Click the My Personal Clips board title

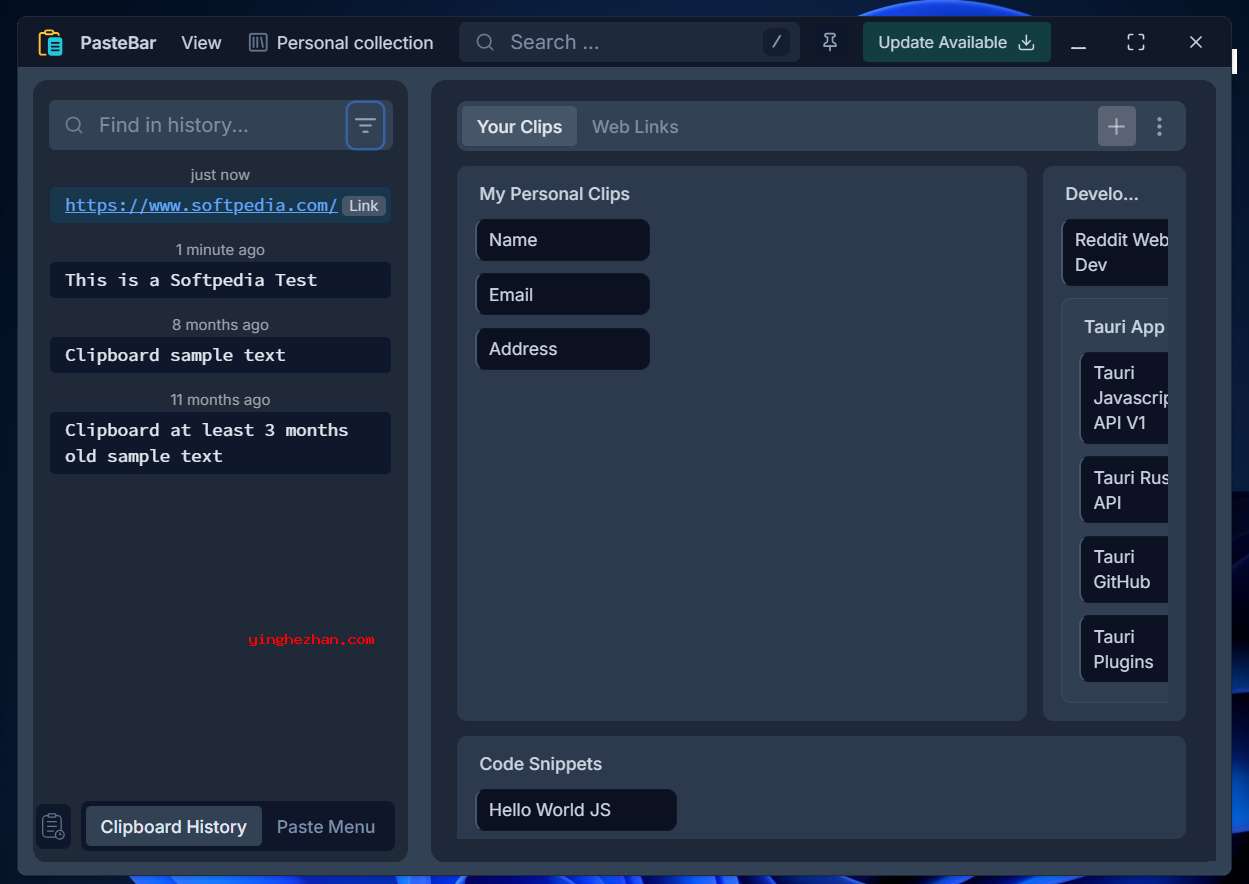555,194
